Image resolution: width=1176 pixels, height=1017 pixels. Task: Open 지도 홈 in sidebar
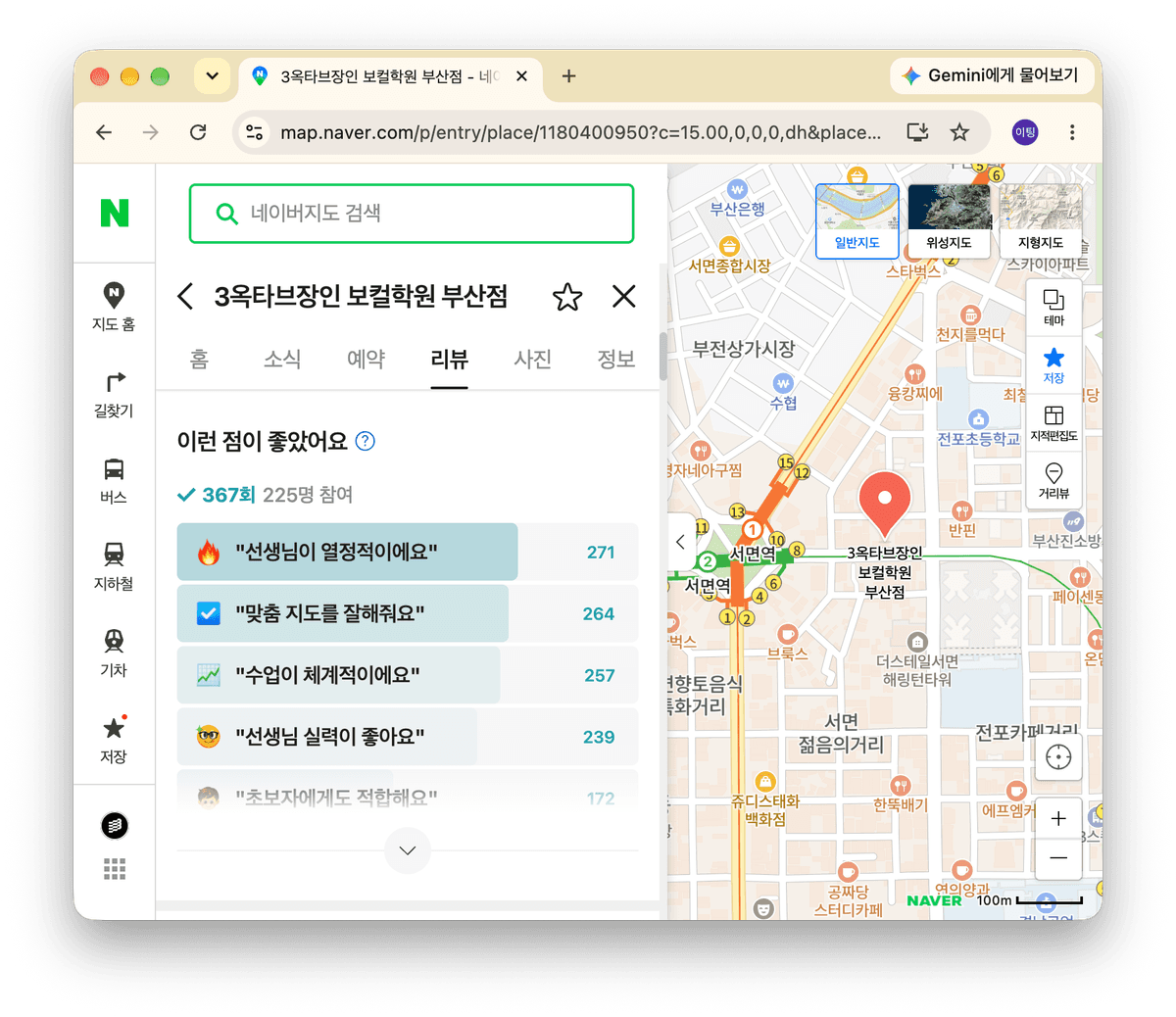point(114,307)
